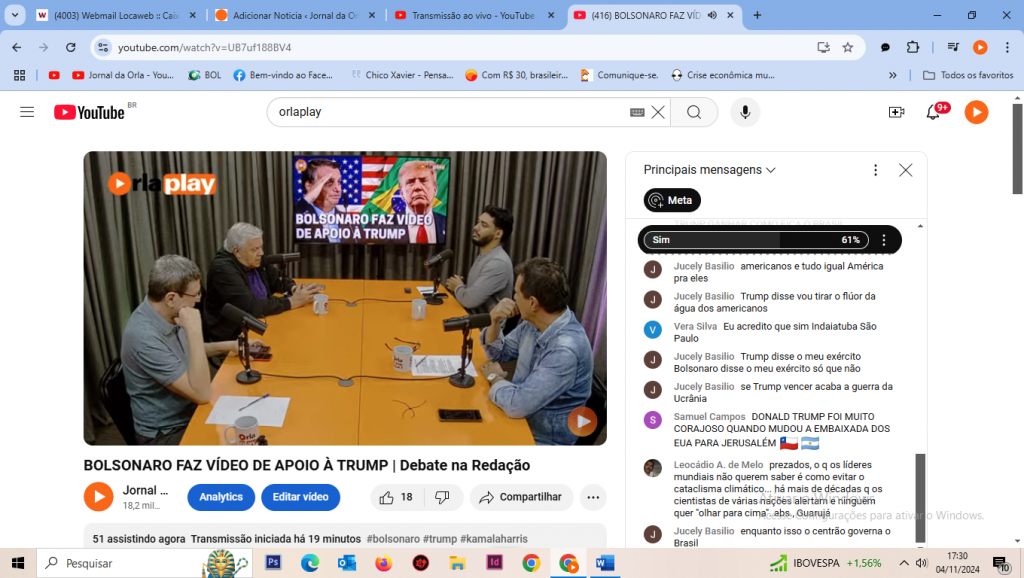Start voice search with microphone
1024x578 pixels.
tap(745, 112)
